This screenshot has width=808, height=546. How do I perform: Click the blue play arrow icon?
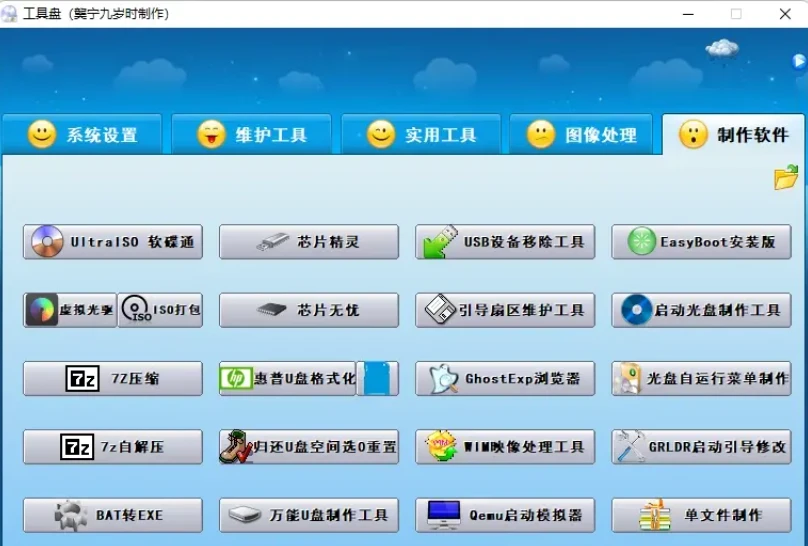799,61
